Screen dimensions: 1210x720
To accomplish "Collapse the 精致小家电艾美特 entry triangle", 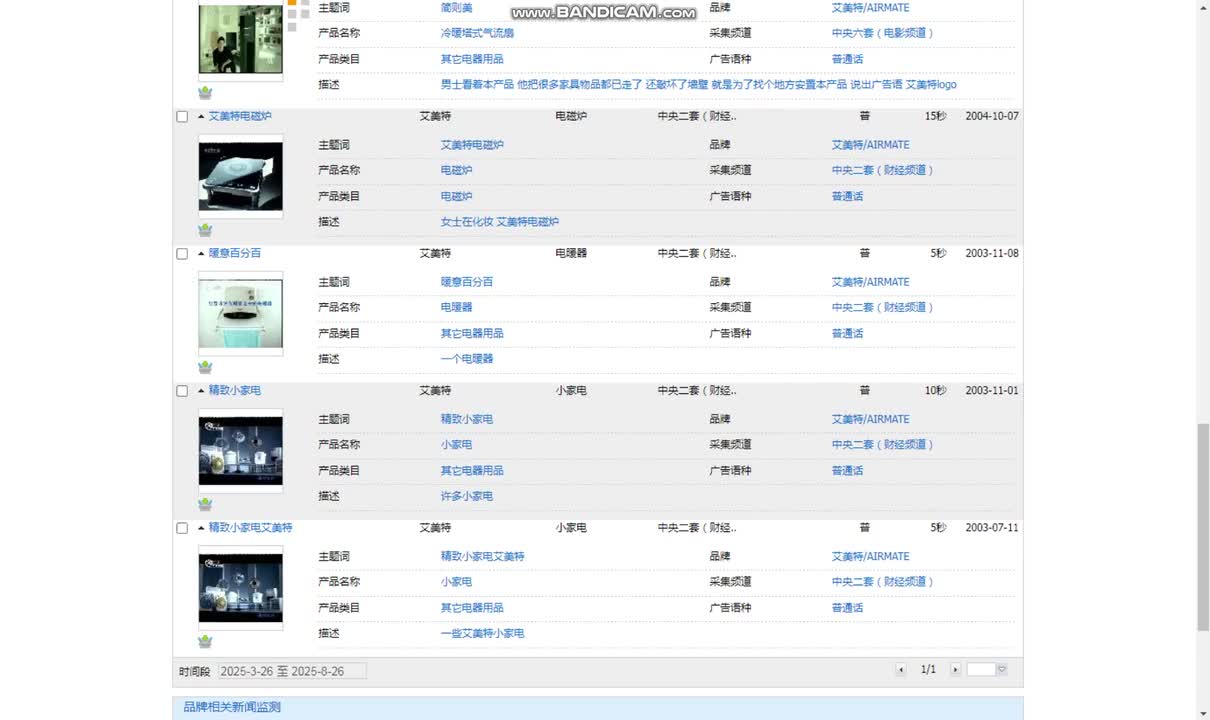I will [x=201, y=527].
